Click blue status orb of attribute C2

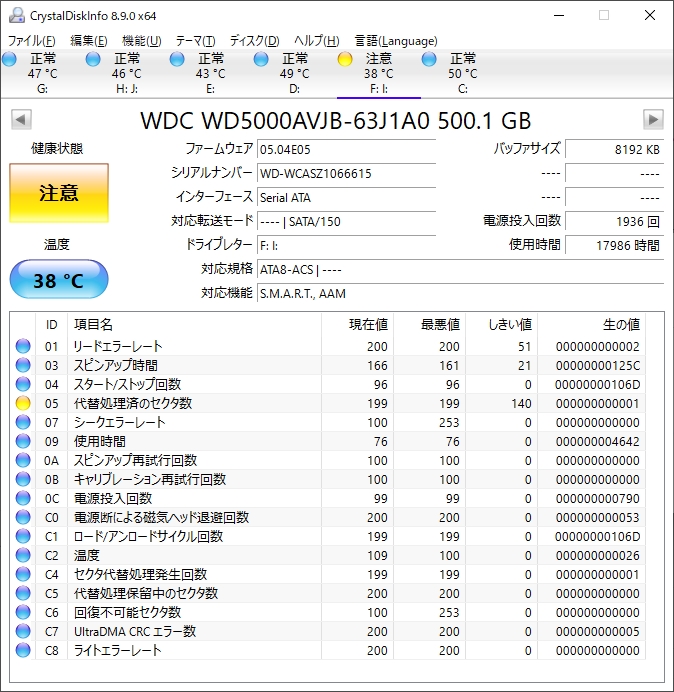click(x=23, y=555)
